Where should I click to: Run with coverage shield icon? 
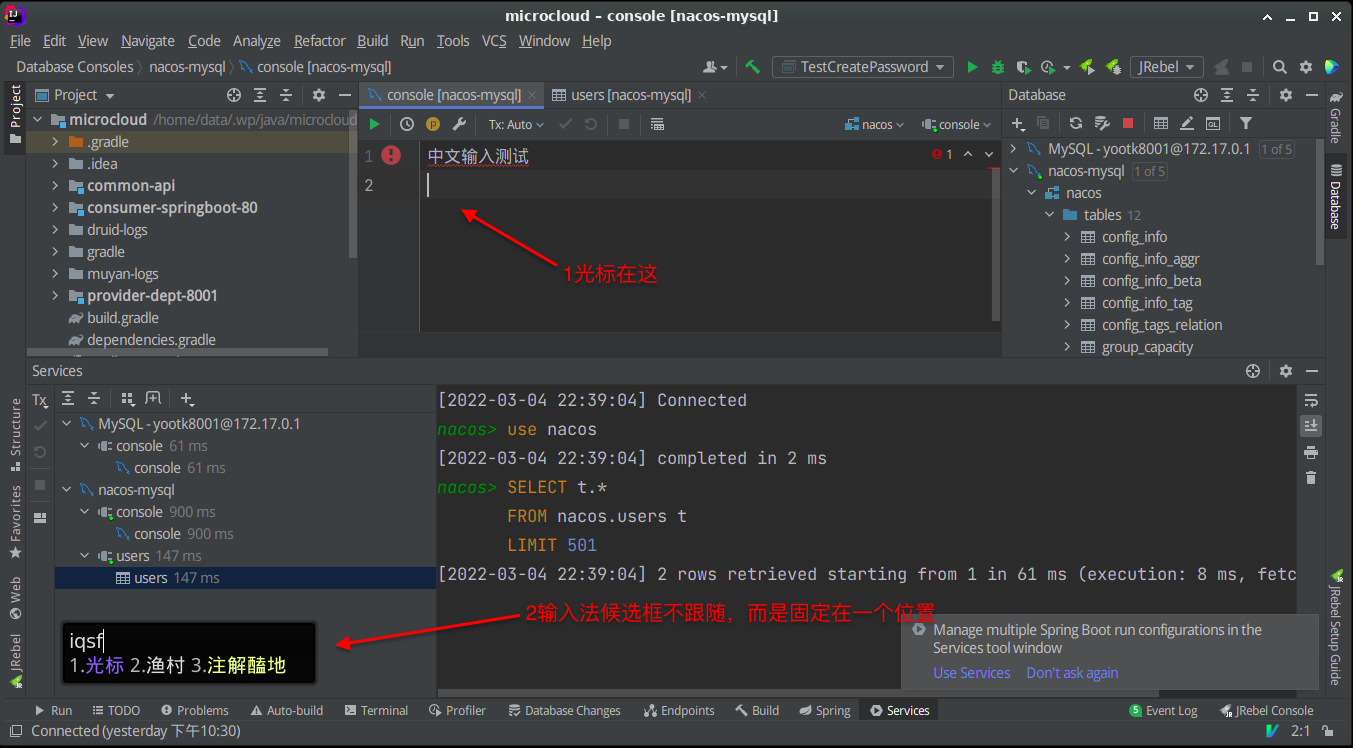1022,67
